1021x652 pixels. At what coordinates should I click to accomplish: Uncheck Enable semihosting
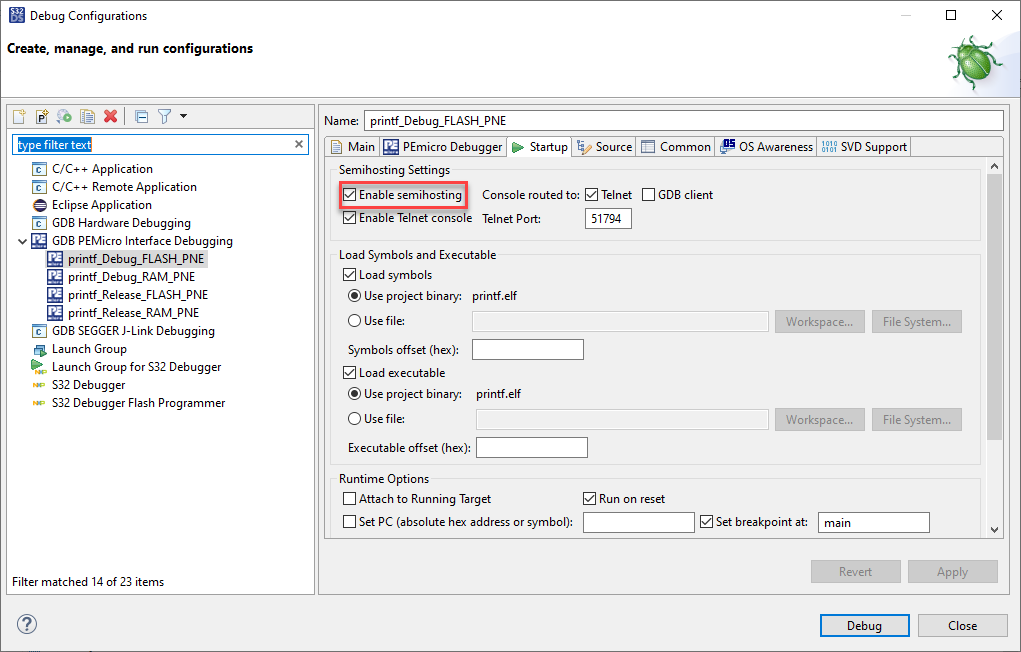tap(347, 194)
